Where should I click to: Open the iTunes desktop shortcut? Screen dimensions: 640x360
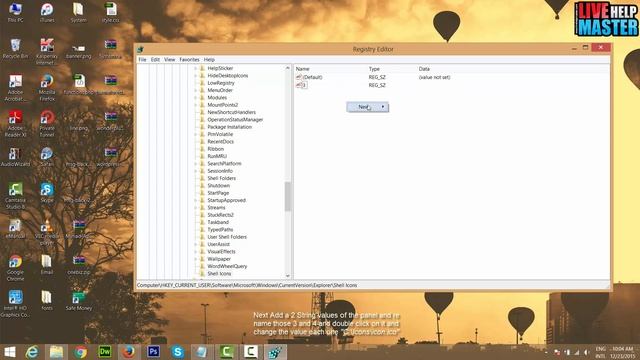tap(47, 12)
